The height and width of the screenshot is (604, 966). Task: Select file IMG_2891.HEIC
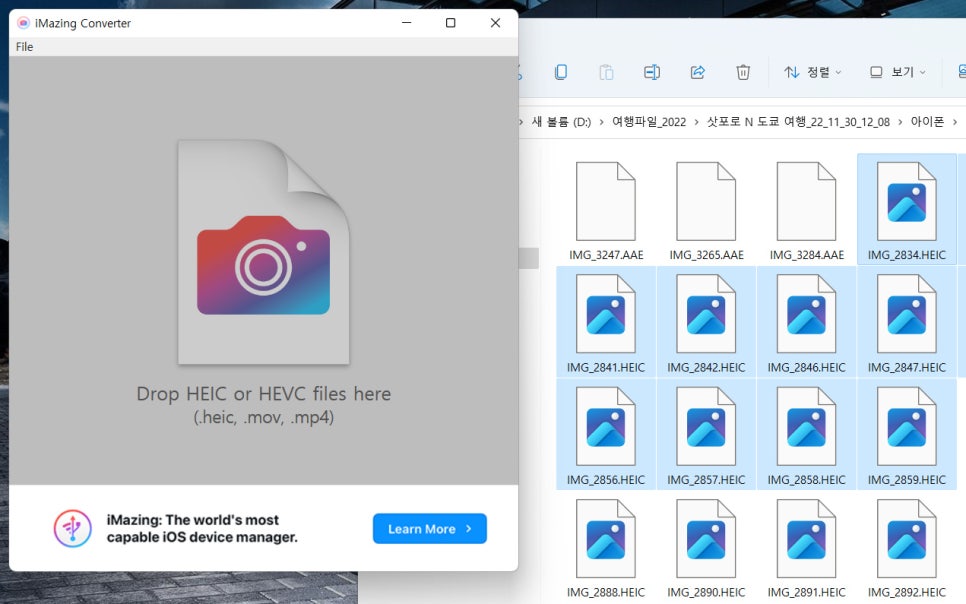(806, 548)
